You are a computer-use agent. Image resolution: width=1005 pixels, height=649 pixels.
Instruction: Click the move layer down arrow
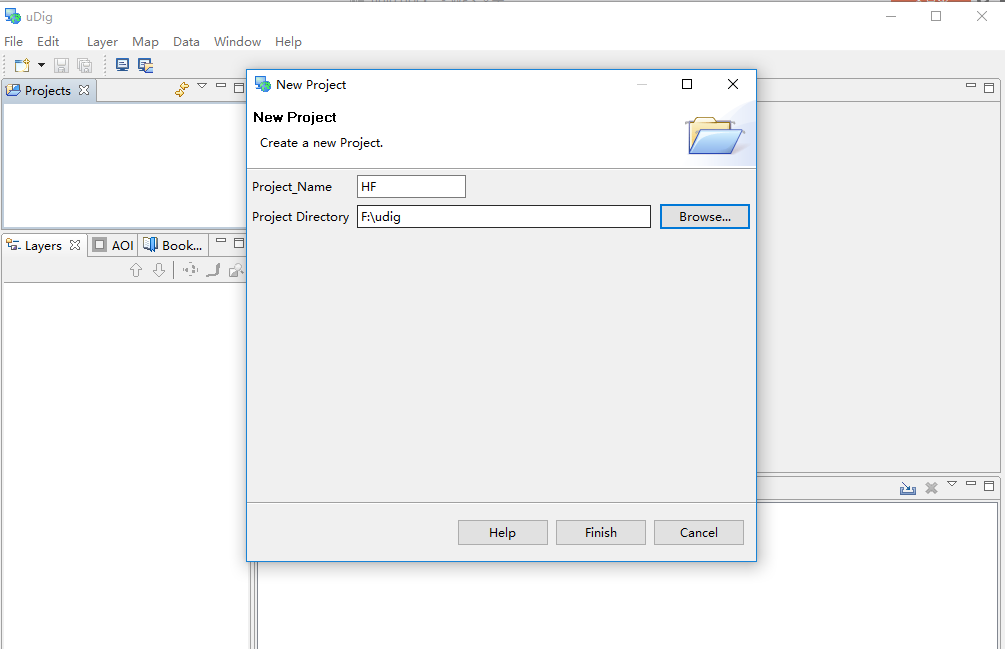point(159,270)
